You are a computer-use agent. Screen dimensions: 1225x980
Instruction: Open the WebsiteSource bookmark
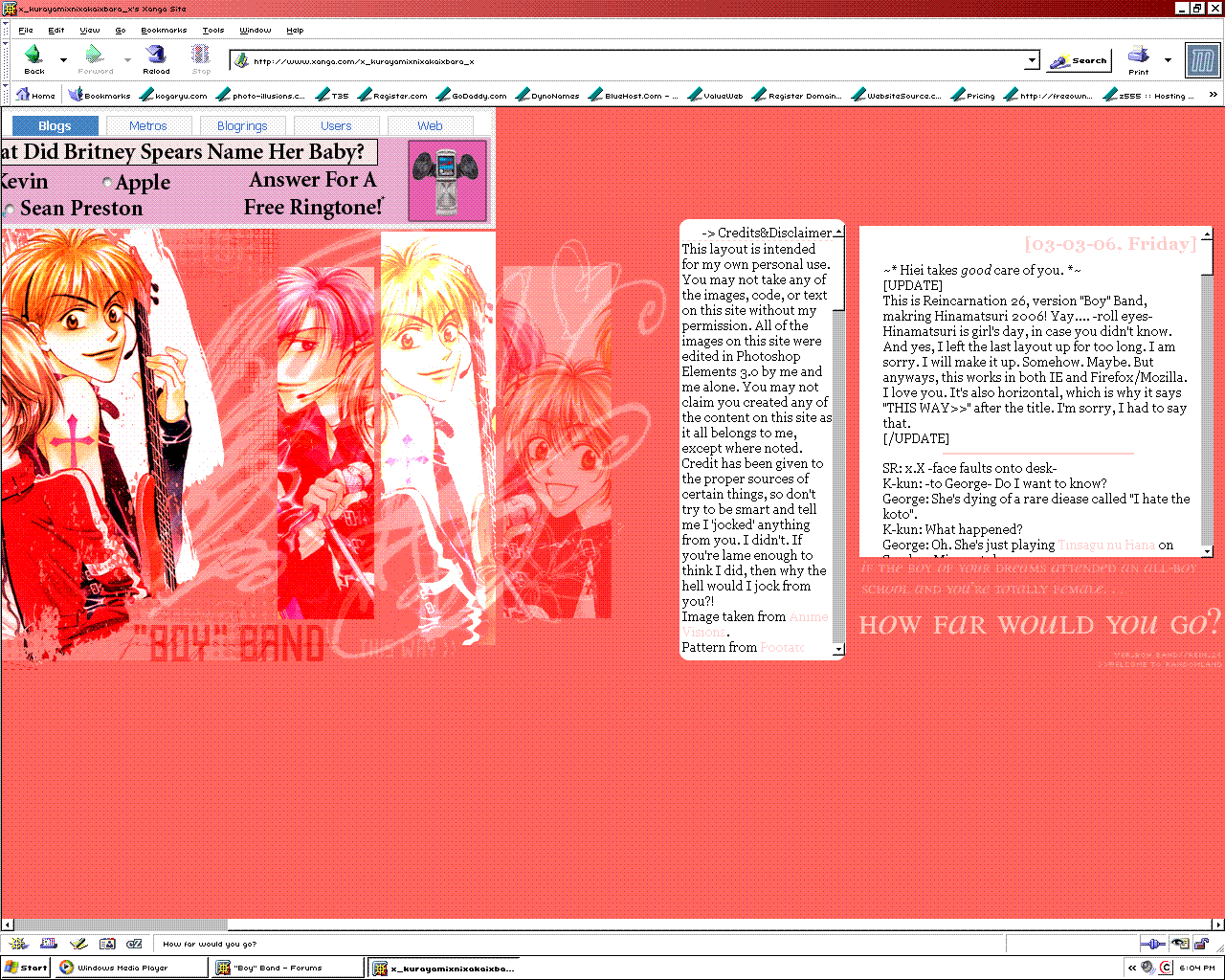click(897, 95)
